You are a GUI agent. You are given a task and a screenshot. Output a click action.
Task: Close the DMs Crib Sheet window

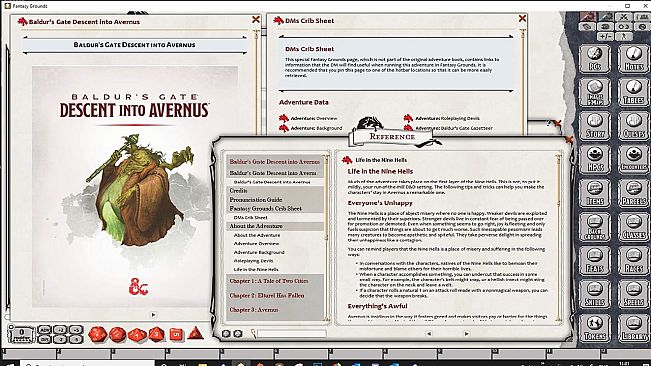click(522, 19)
